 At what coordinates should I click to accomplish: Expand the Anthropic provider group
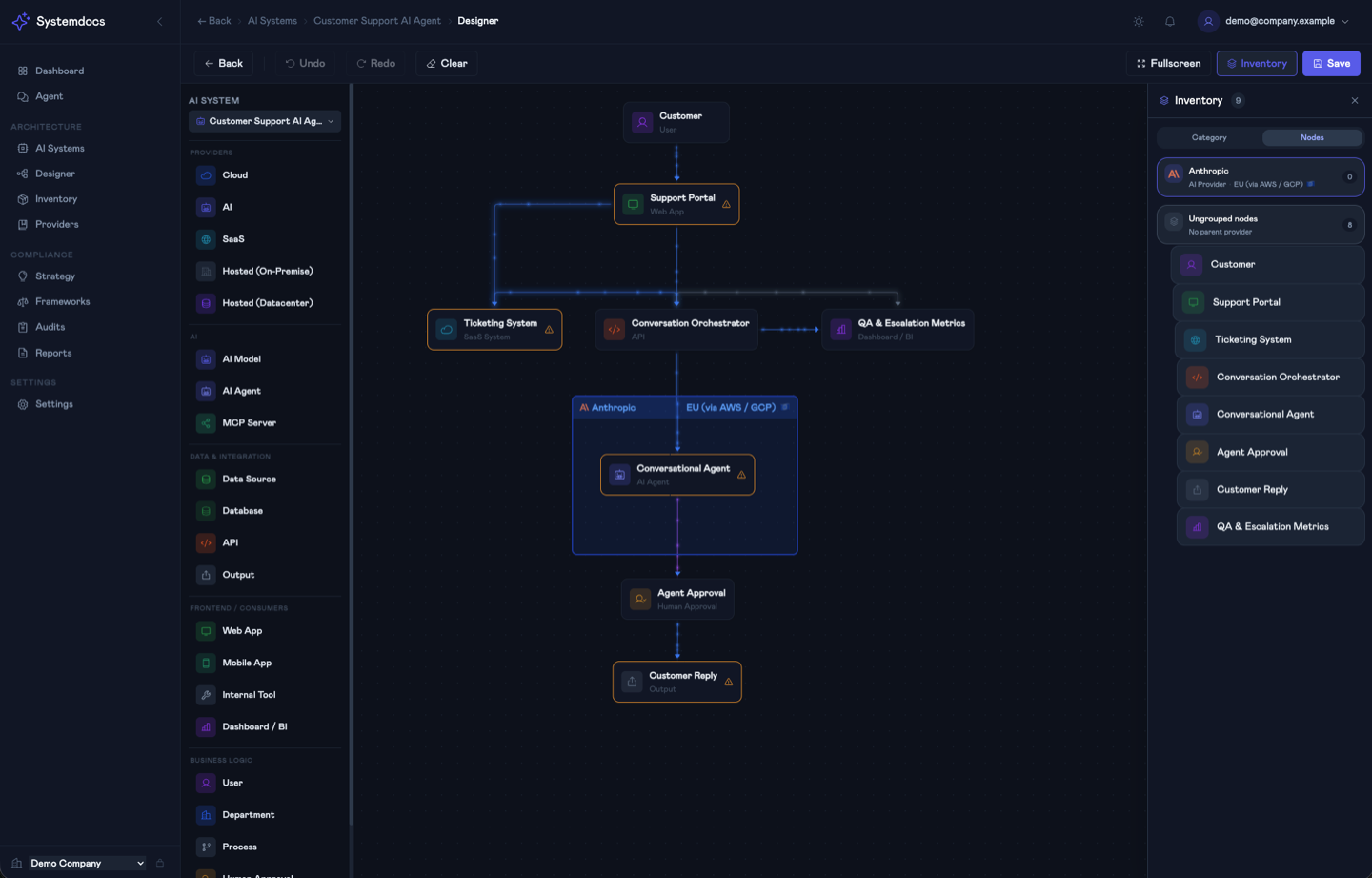pos(1261,177)
